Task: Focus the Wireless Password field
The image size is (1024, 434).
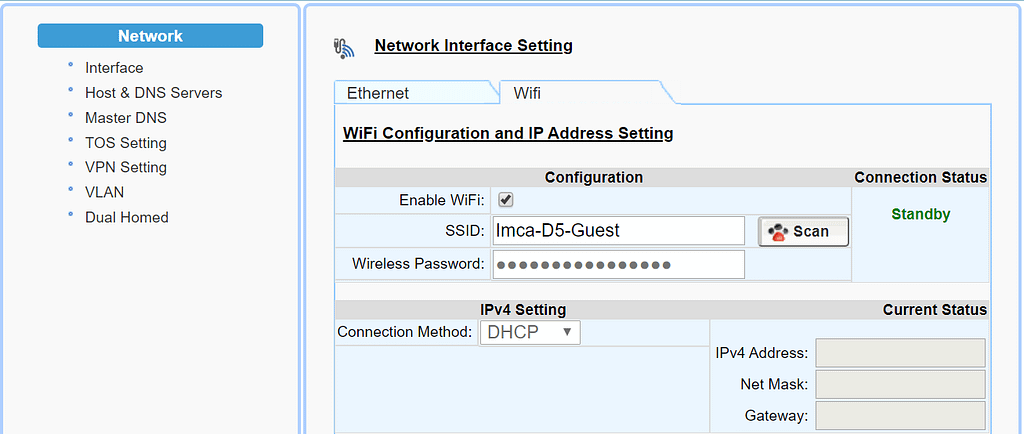Action: click(x=618, y=265)
